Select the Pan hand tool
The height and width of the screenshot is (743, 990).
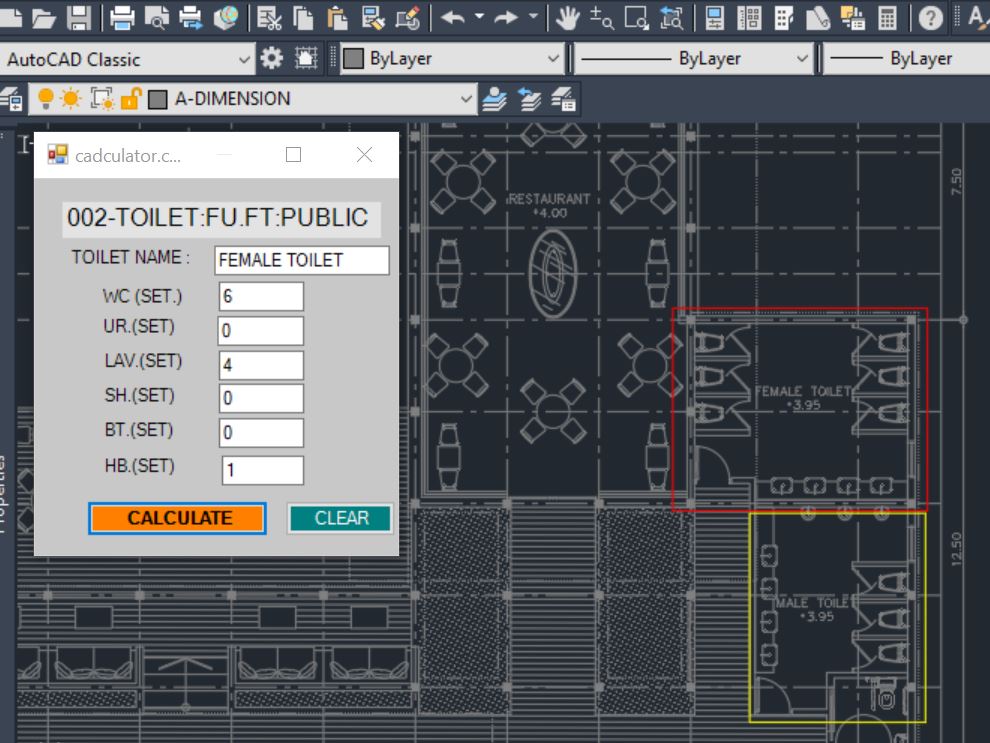click(x=568, y=17)
